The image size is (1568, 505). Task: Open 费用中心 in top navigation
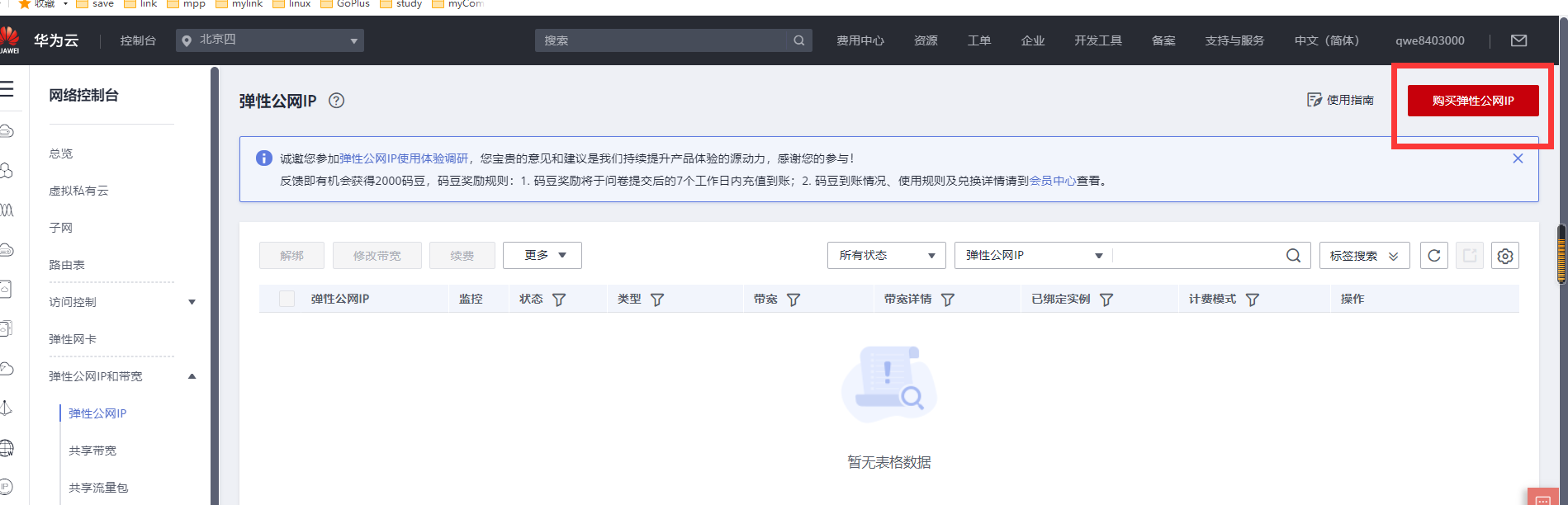[860, 40]
